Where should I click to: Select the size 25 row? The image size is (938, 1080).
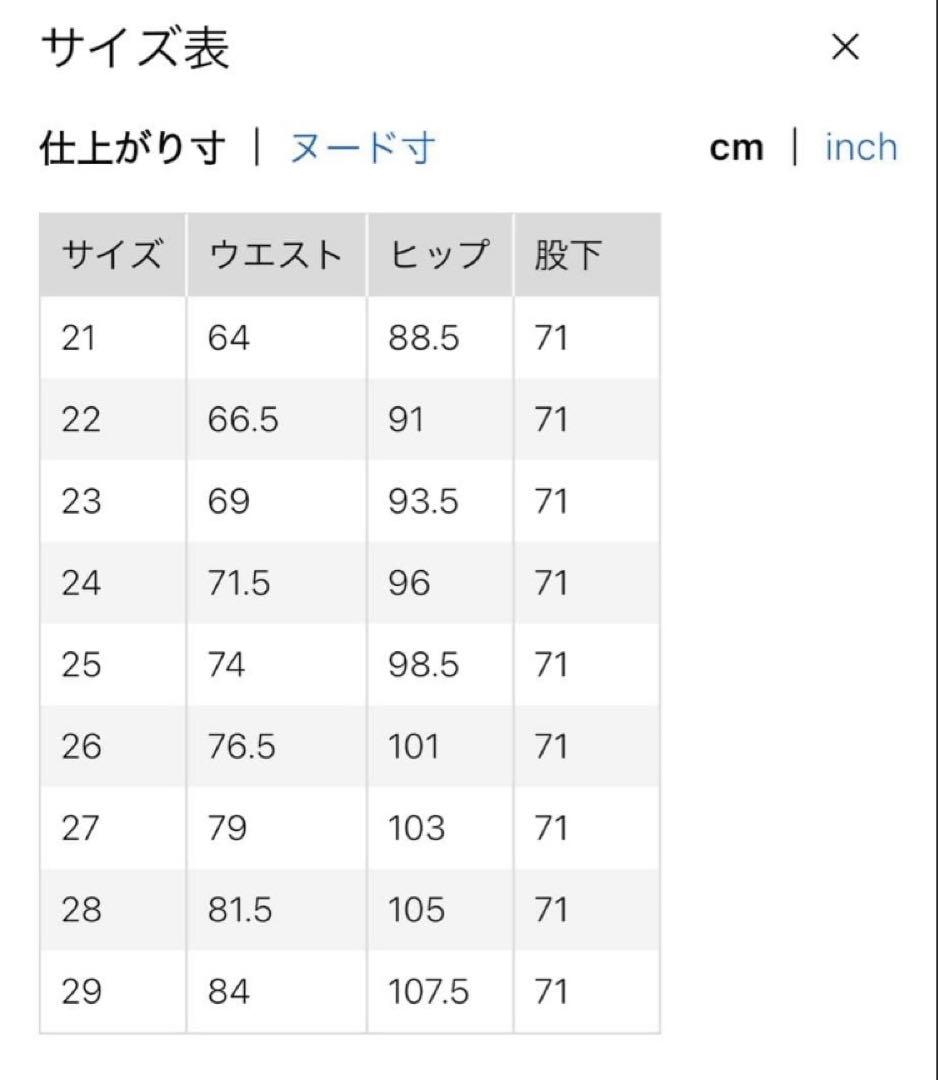(81, 665)
